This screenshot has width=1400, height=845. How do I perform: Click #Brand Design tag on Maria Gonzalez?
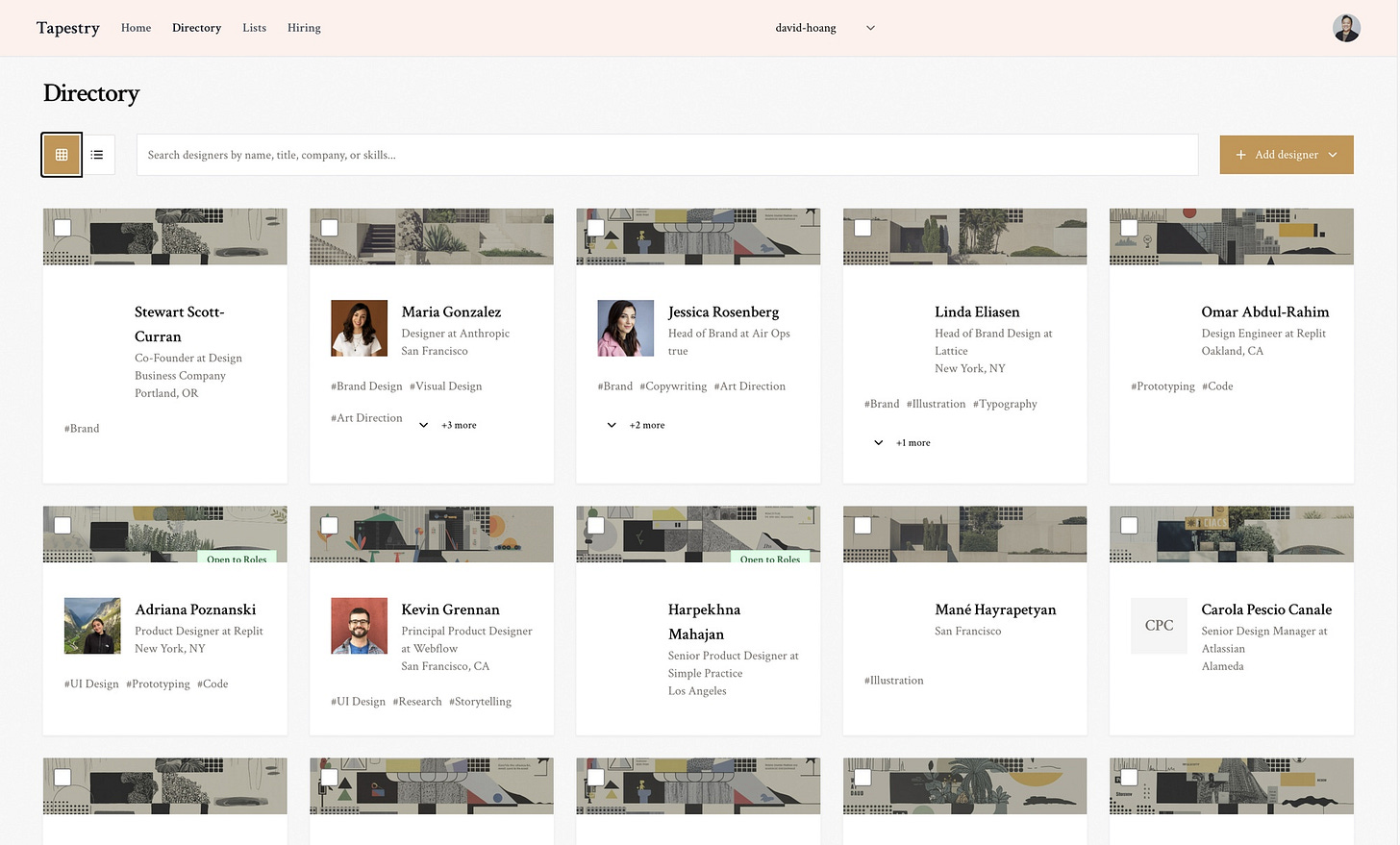tap(366, 386)
